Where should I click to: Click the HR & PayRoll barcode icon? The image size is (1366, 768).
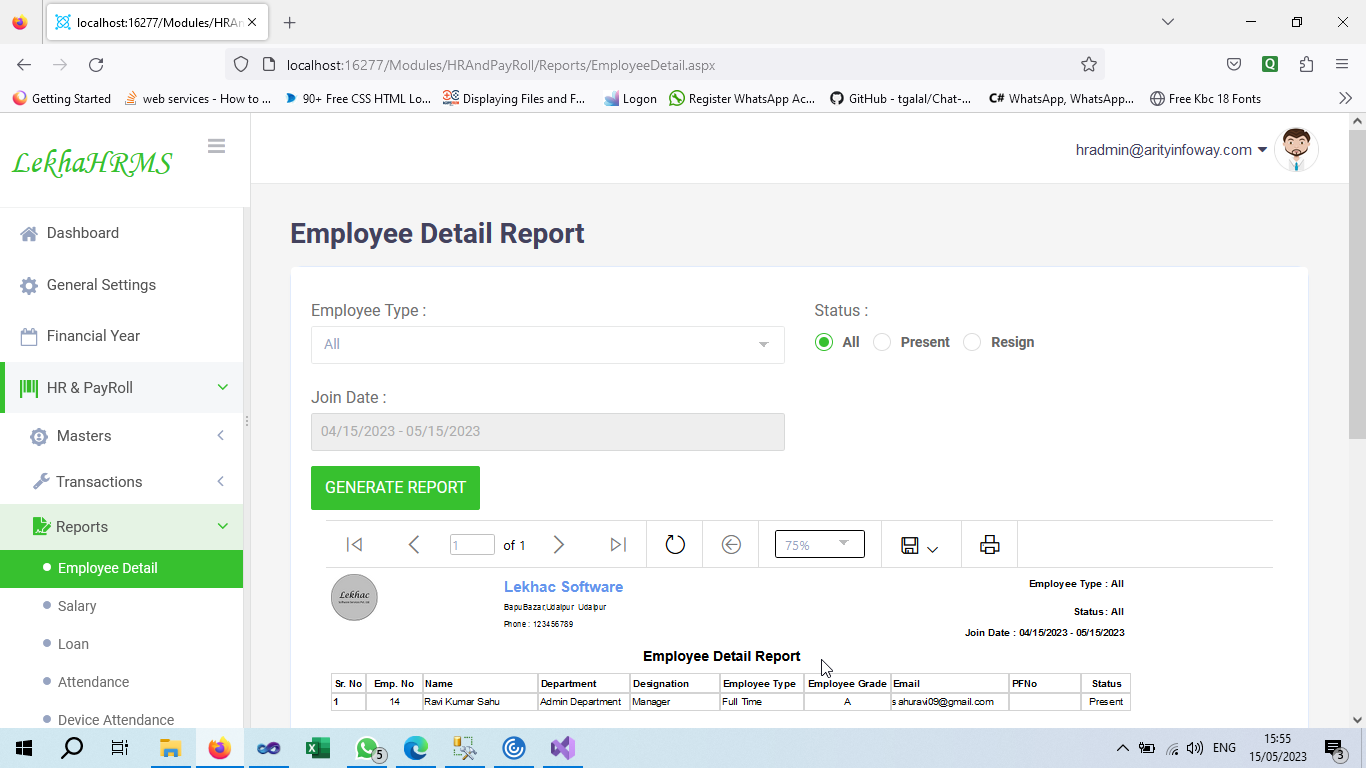29,388
